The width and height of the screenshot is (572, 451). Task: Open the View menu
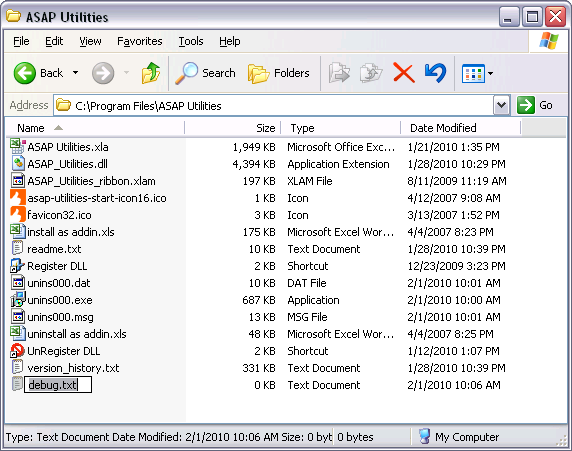coord(90,41)
